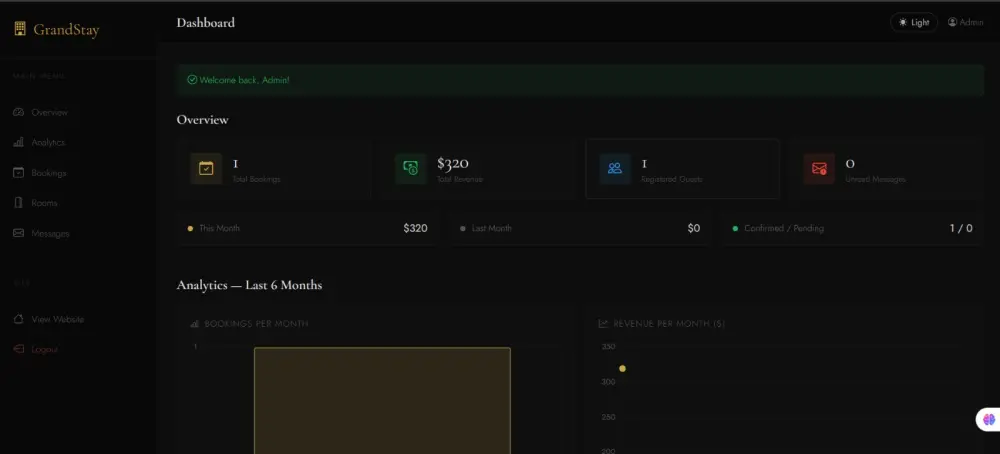1000x454 pixels.
Task: Click the Dashboard page title
Action: pos(205,23)
